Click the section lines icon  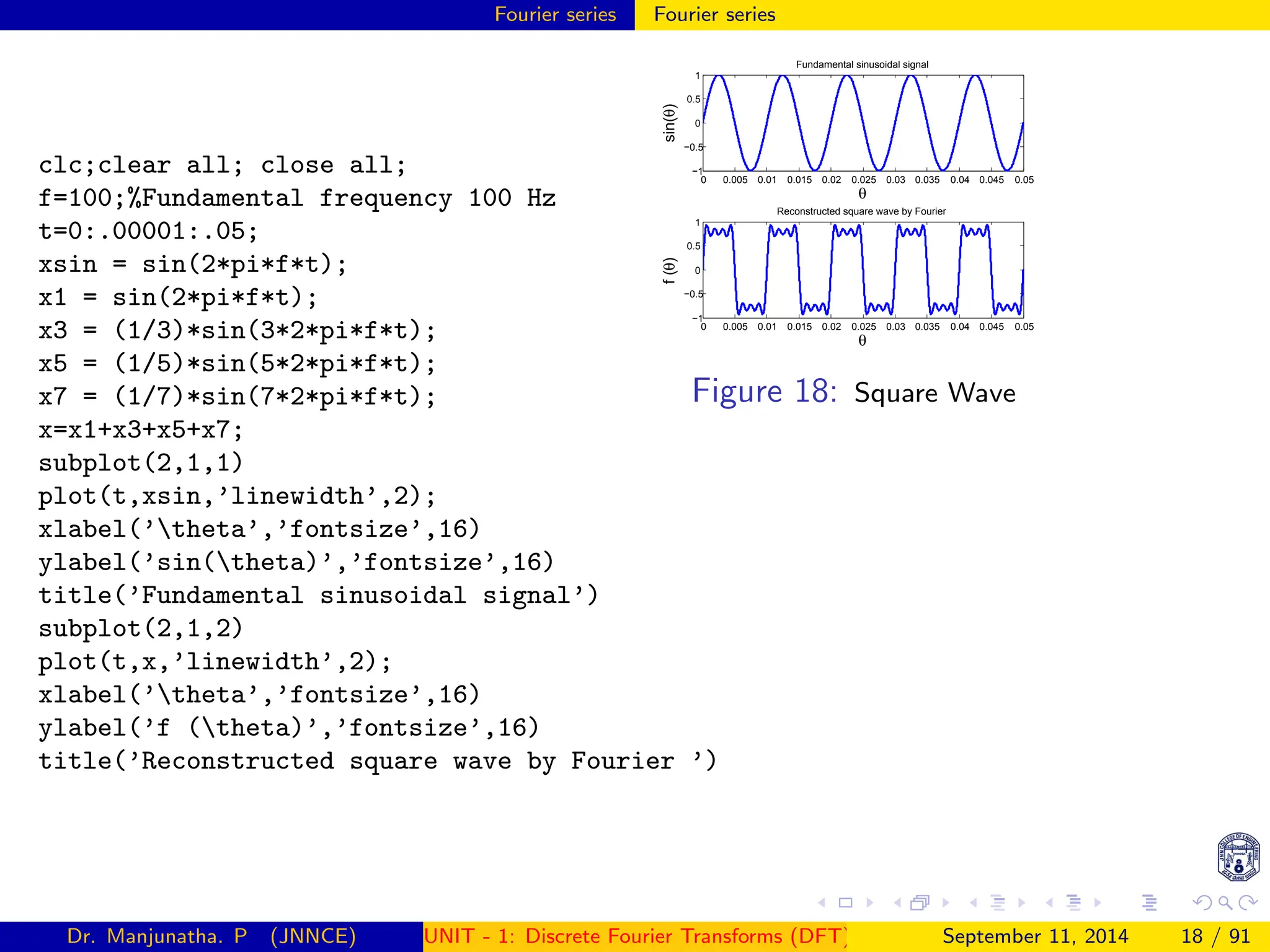(x=1074, y=903)
